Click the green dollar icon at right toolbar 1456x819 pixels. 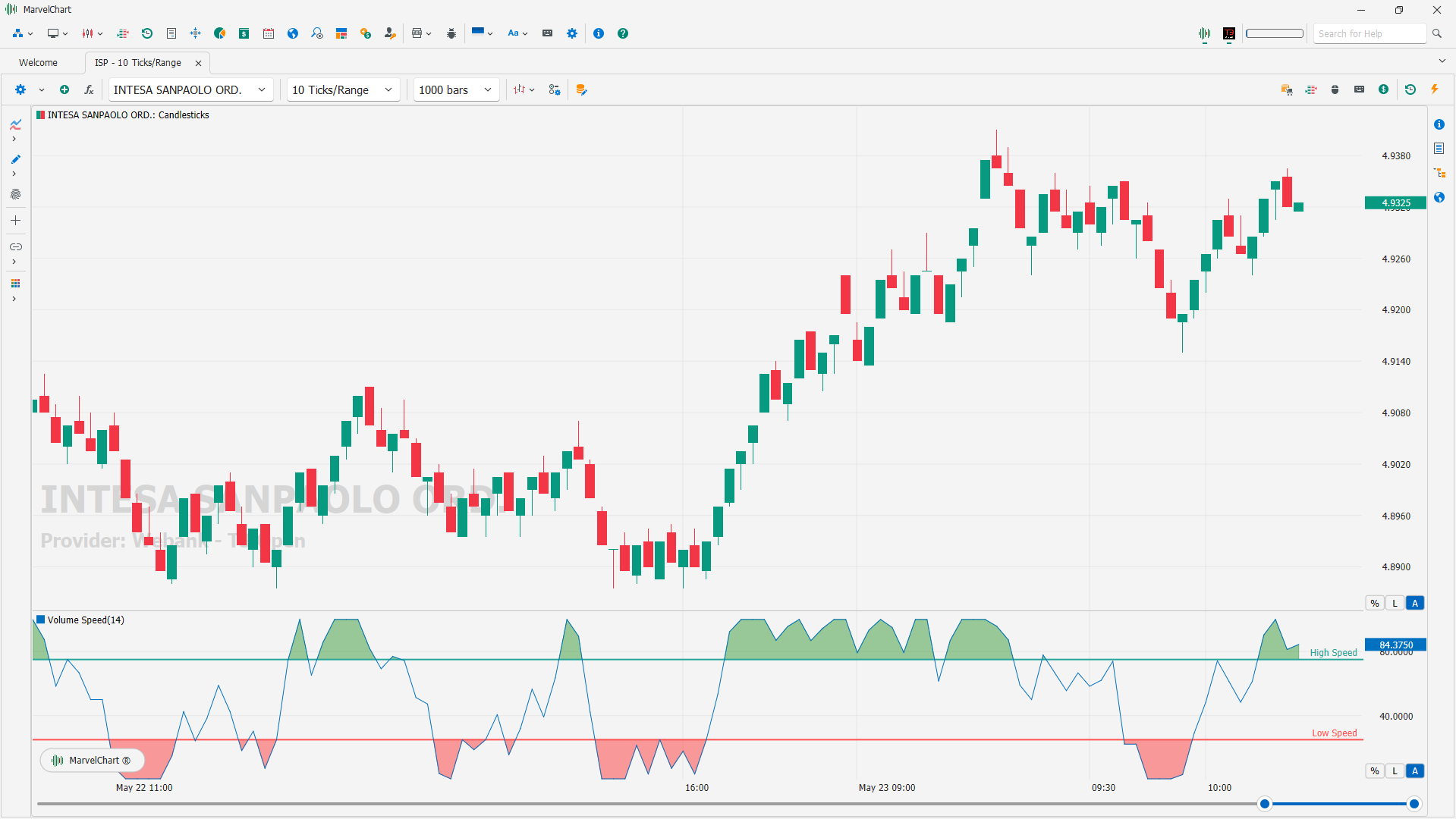[x=1383, y=89]
